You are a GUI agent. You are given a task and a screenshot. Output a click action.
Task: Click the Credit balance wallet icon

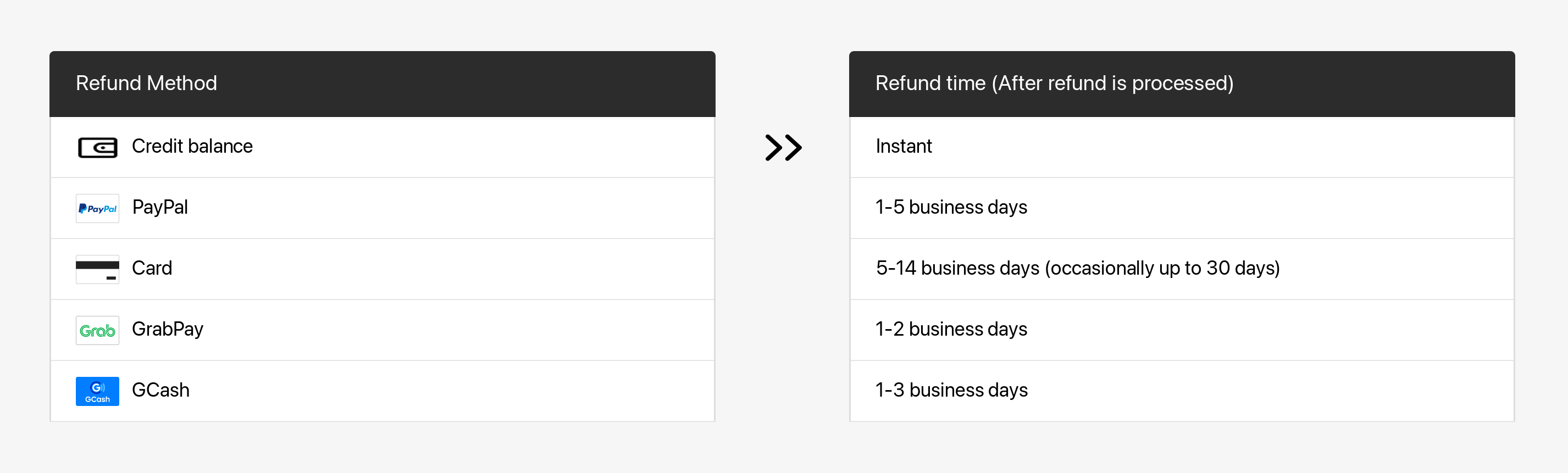click(97, 147)
